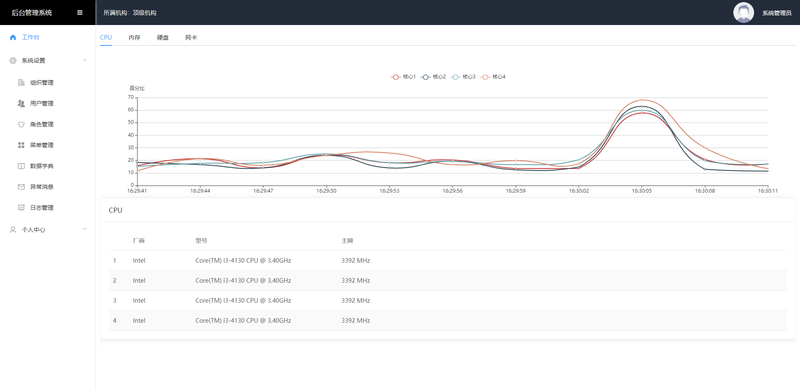Click the 16:29:50 time axis label

[x=326, y=190]
